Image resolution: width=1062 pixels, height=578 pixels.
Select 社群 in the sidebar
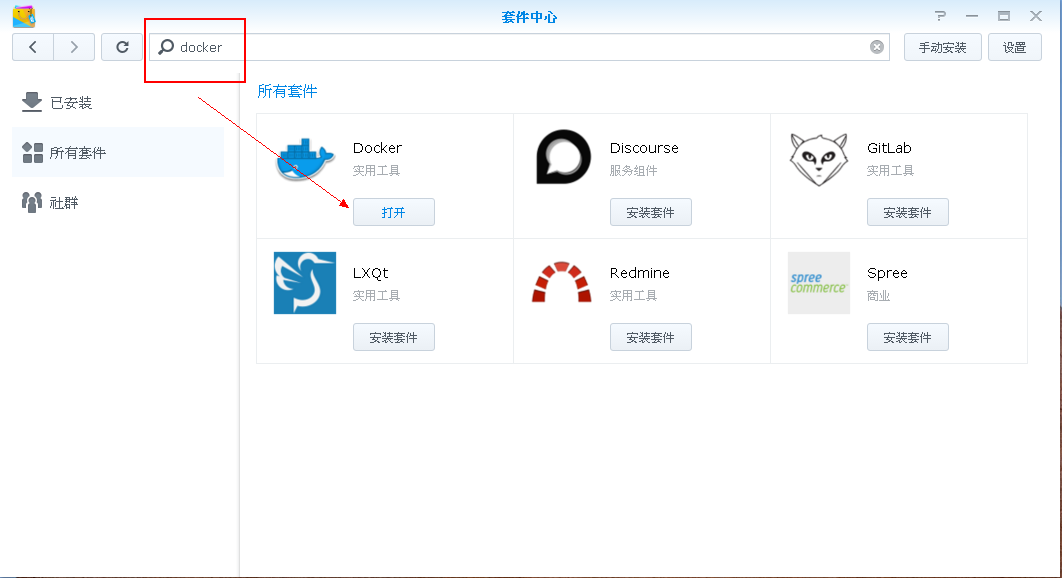118,203
